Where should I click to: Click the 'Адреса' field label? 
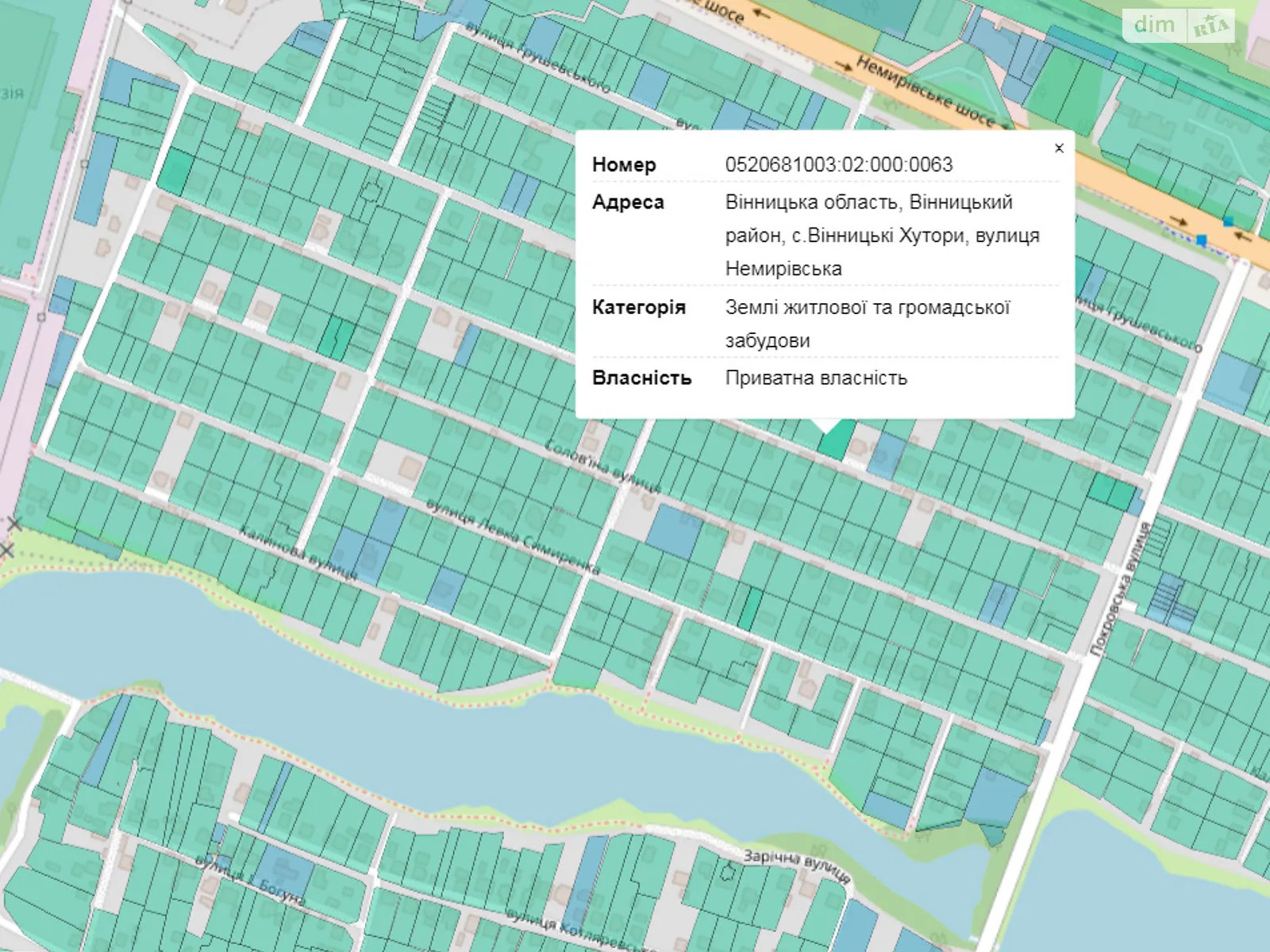point(628,202)
